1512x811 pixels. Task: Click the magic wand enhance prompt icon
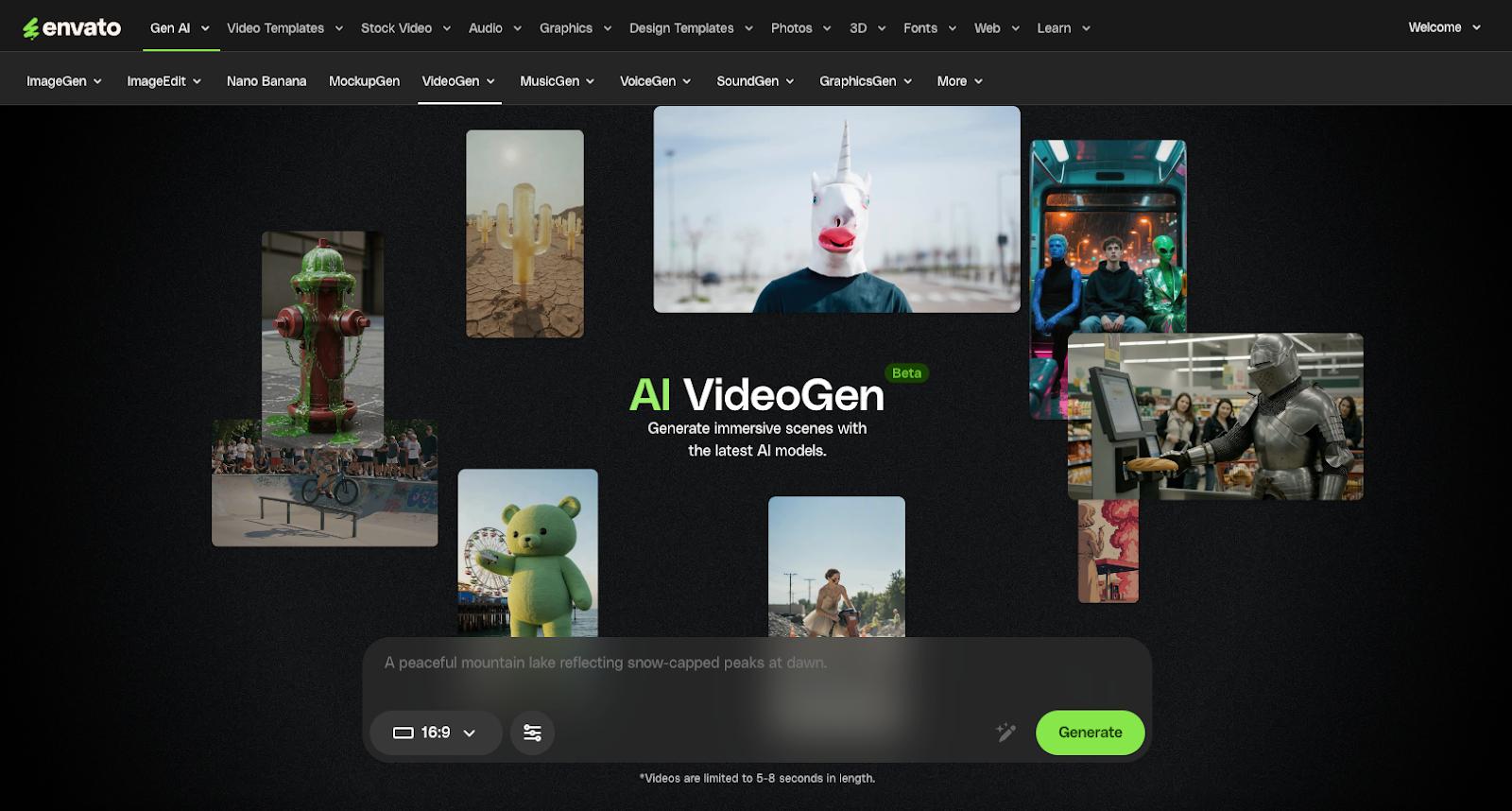1006,732
